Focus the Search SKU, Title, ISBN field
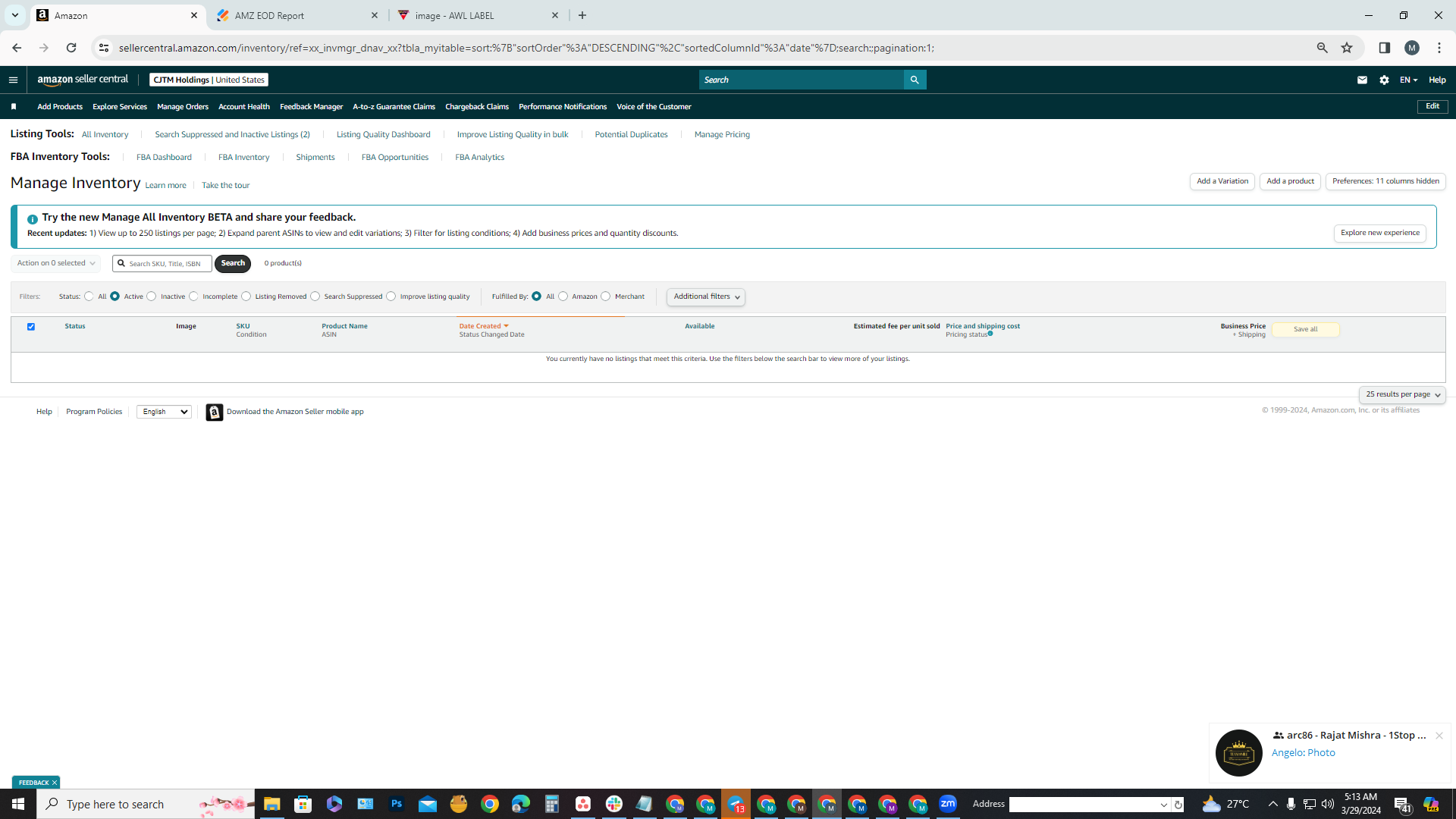Image resolution: width=1456 pixels, height=819 pixels. coord(162,263)
